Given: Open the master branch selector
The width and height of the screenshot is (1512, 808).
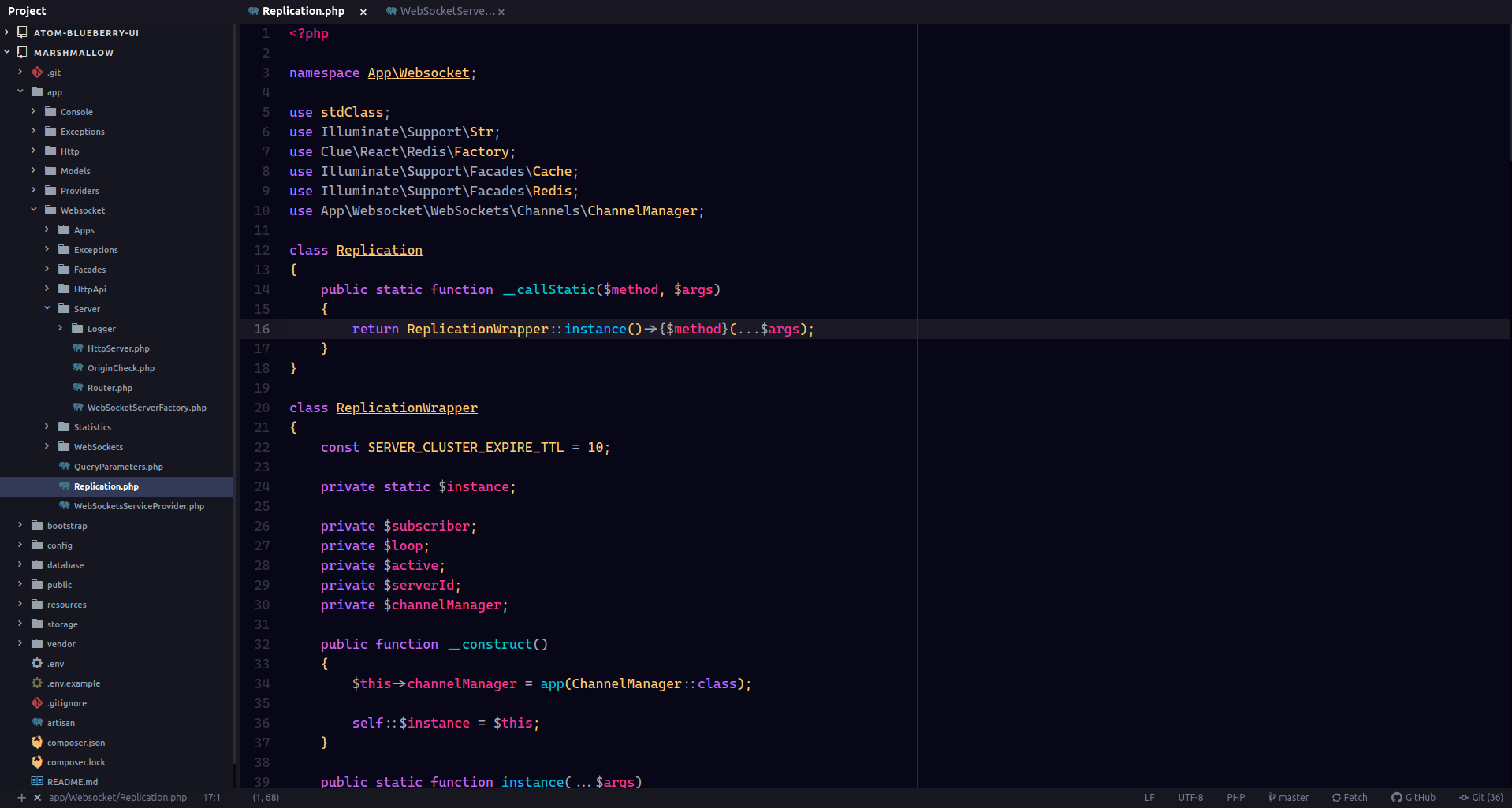Looking at the screenshot, I should coord(1288,798).
